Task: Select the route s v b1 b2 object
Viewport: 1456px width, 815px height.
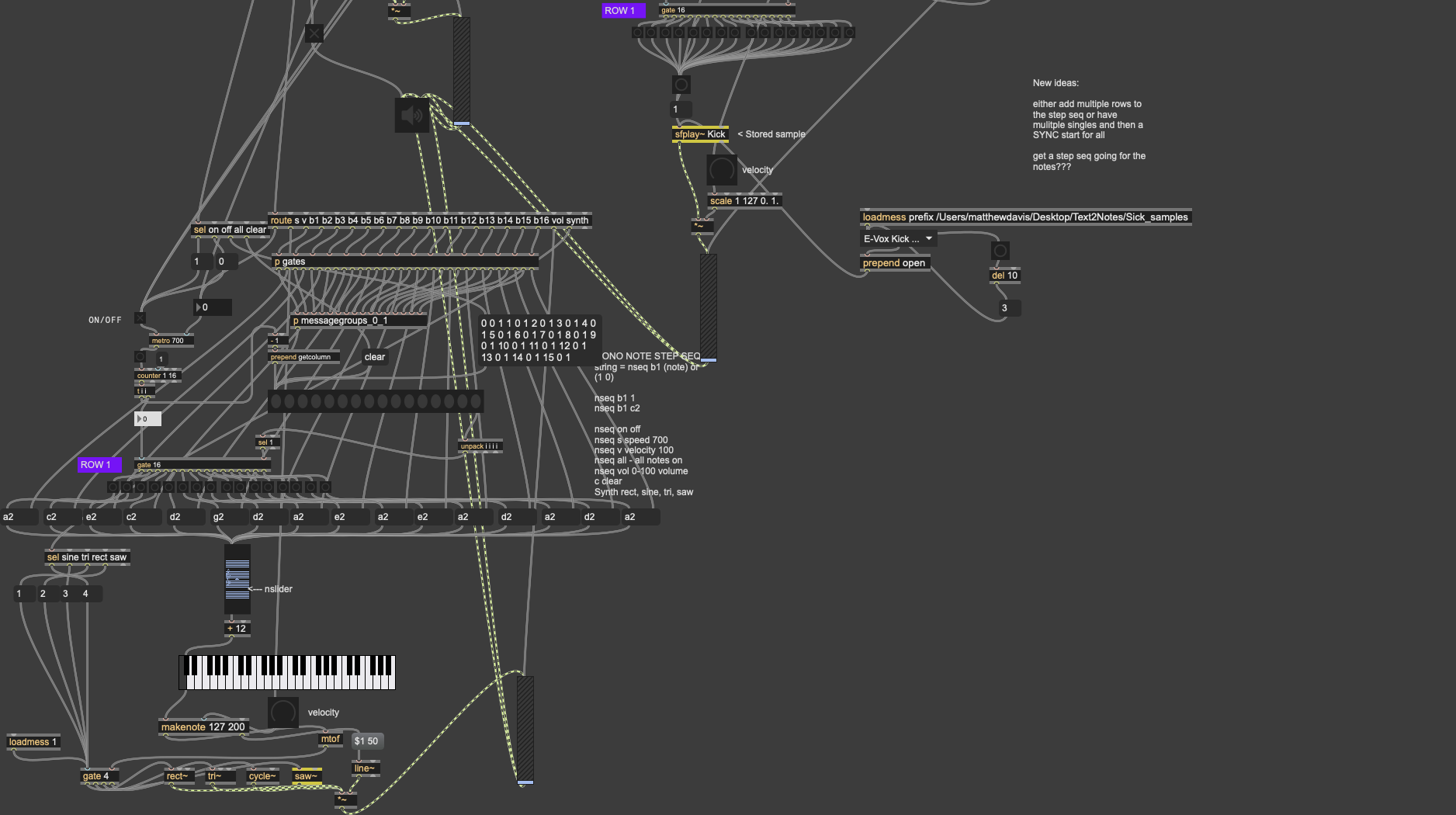Action: point(430,220)
